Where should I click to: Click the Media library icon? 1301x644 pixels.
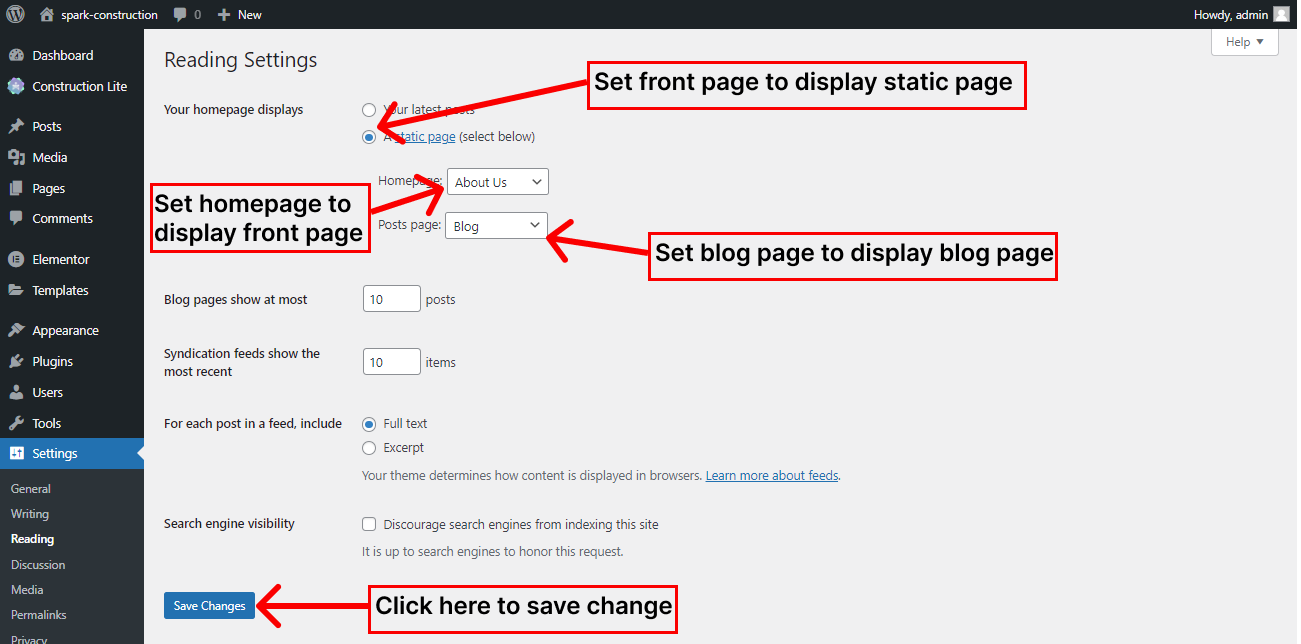click(16, 158)
